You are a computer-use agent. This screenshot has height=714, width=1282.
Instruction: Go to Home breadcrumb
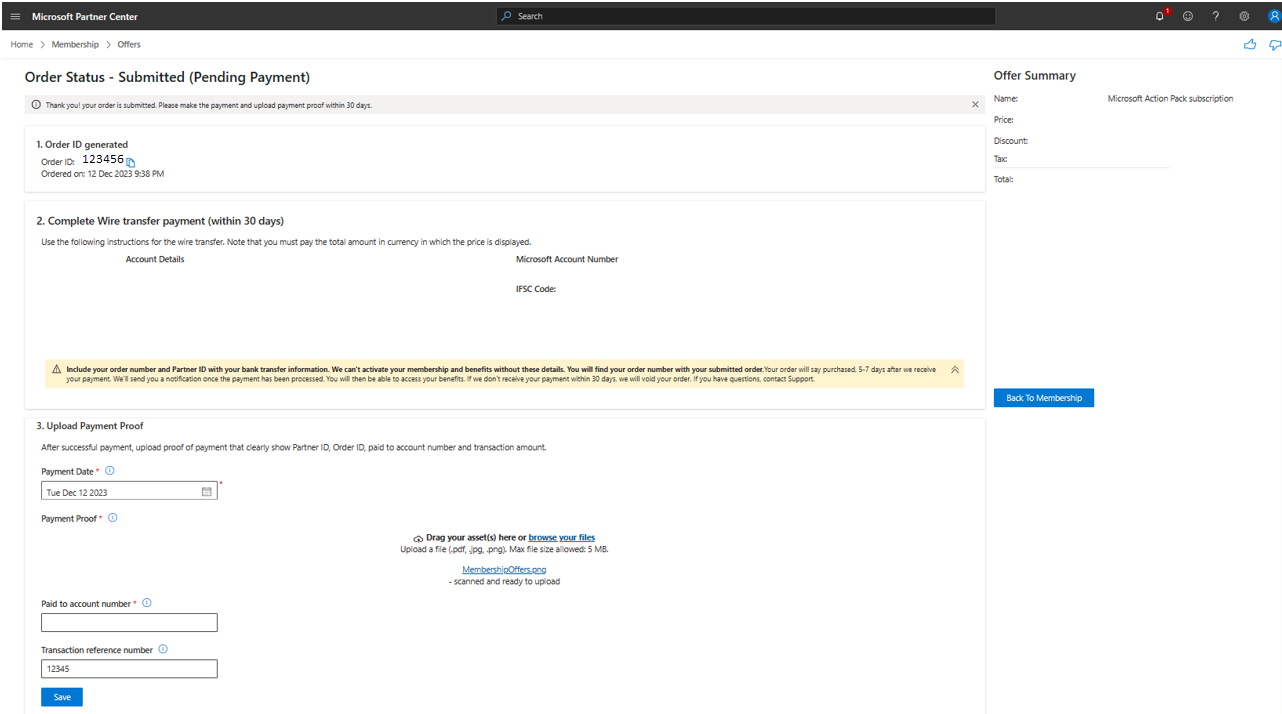click(x=22, y=45)
